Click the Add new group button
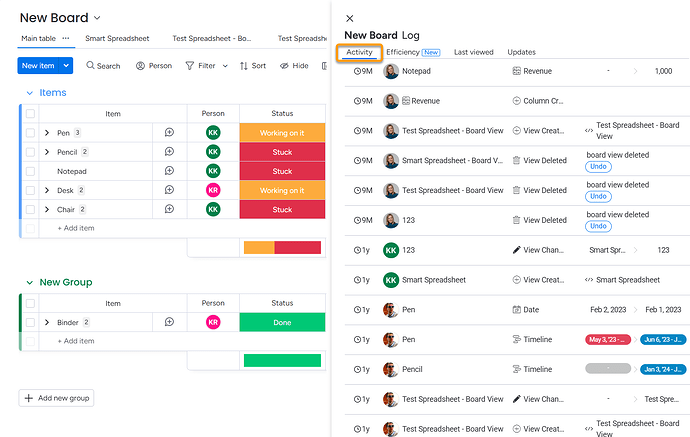Image resolution: width=690 pixels, height=437 pixels. pos(56,398)
